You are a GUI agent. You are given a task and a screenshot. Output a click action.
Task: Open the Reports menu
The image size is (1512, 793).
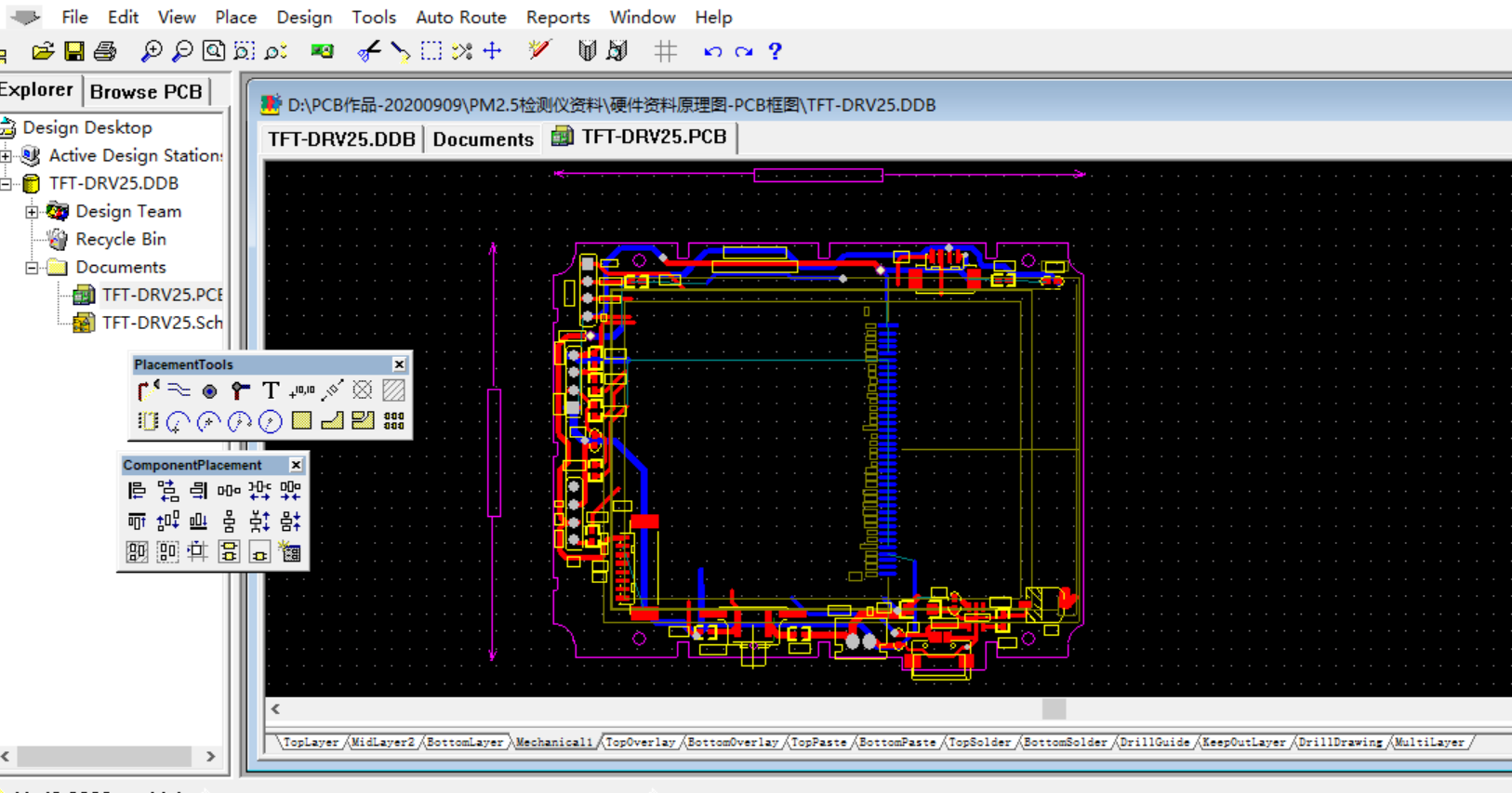point(558,17)
